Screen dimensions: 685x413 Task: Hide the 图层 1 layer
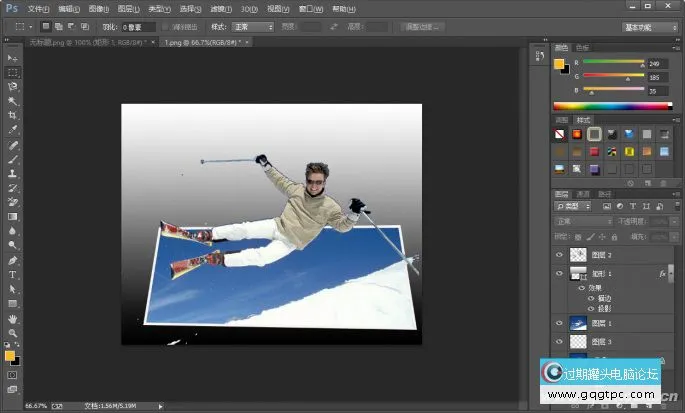point(559,323)
